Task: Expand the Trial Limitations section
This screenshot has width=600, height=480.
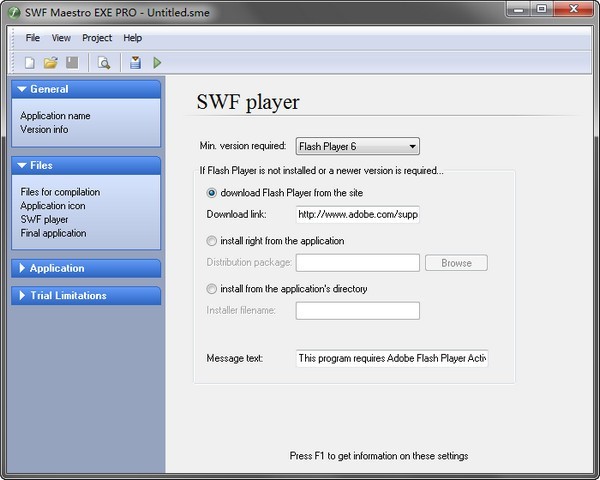Action: [x=85, y=295]
